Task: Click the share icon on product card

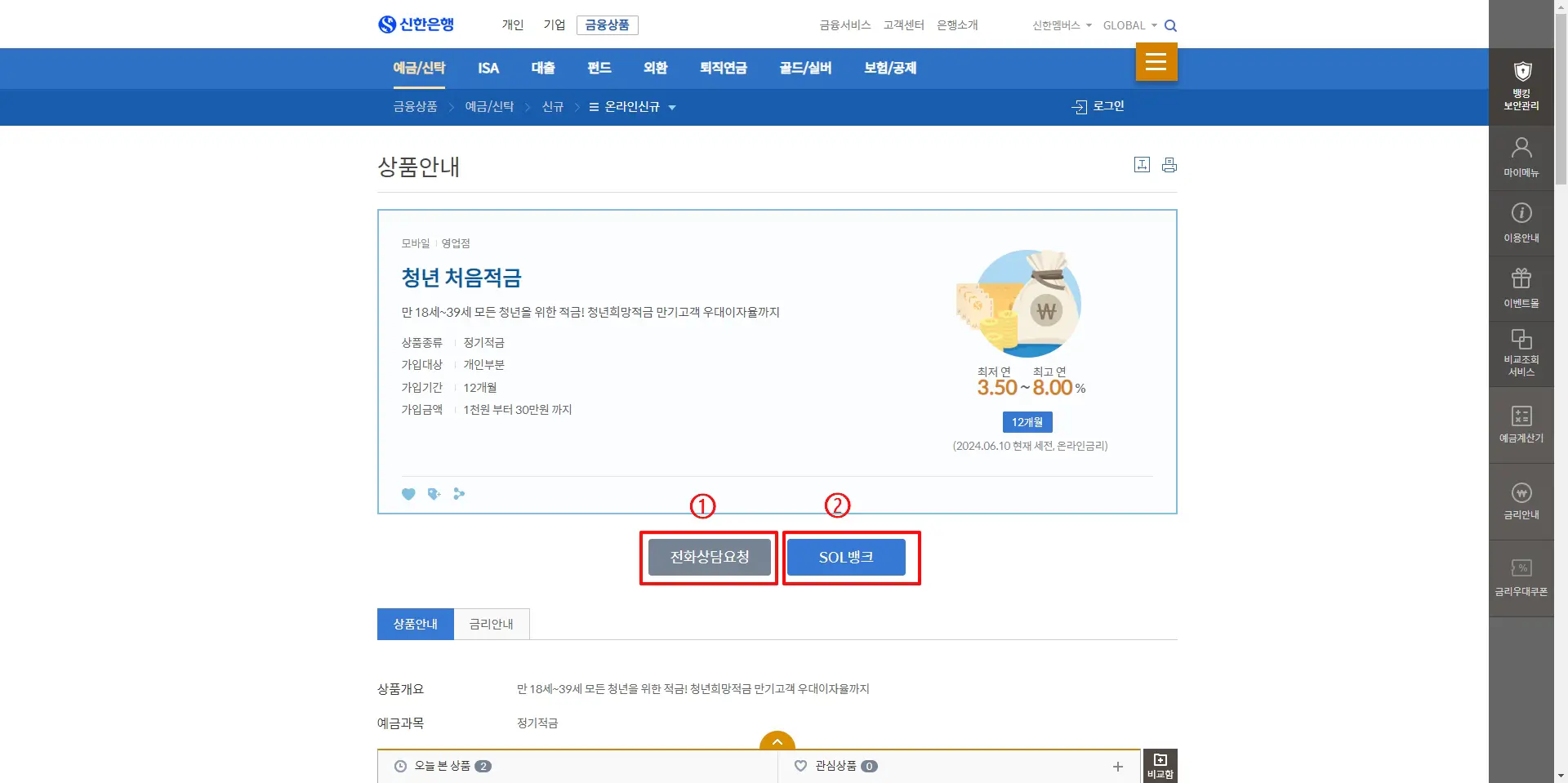Action: pyautogui.click(x=459, y=494)
